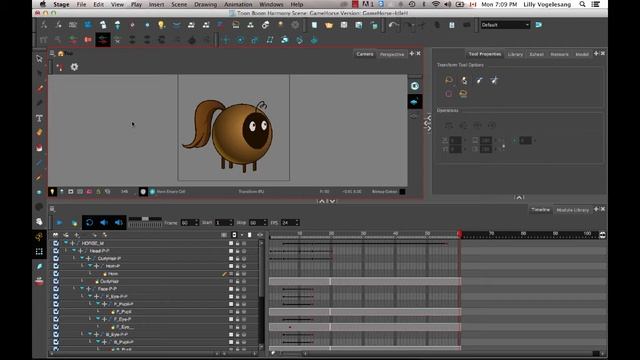Collapse the B_Pupil-P layer
The height and width of the screenshot is (360, 640).
point(98,342)
